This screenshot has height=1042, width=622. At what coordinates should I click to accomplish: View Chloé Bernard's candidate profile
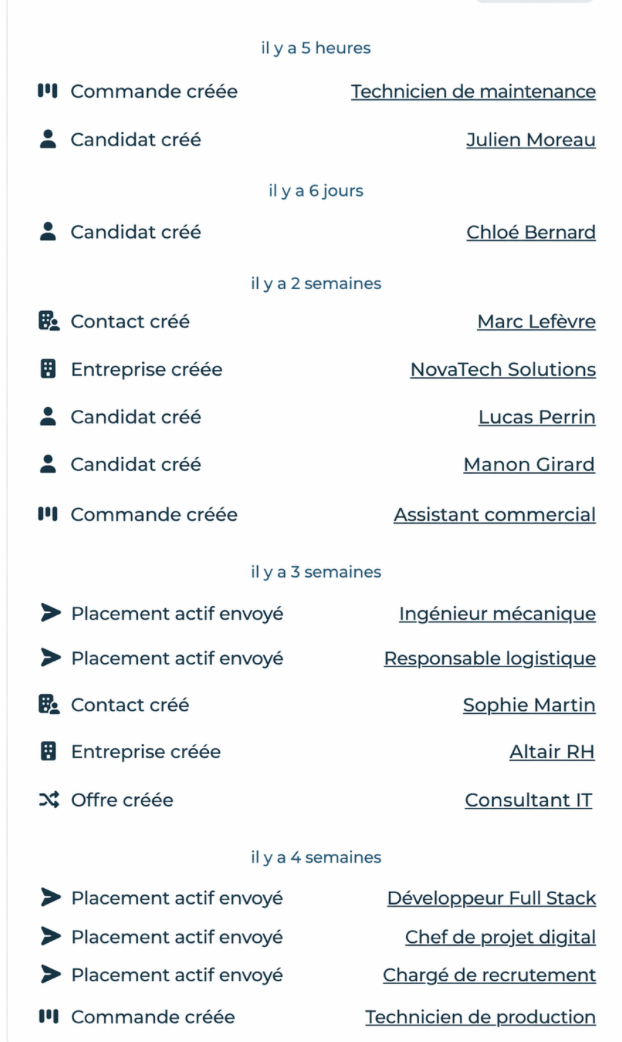531,233
